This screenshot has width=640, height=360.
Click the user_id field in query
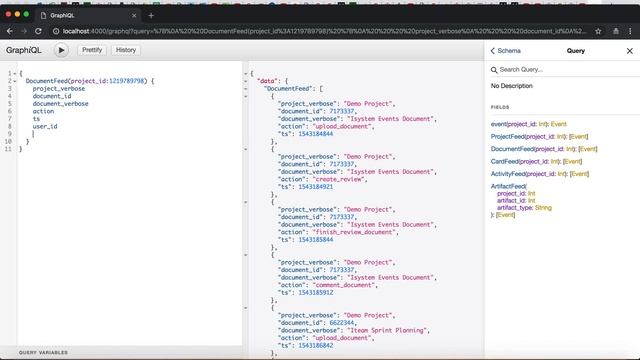(45, 127)
